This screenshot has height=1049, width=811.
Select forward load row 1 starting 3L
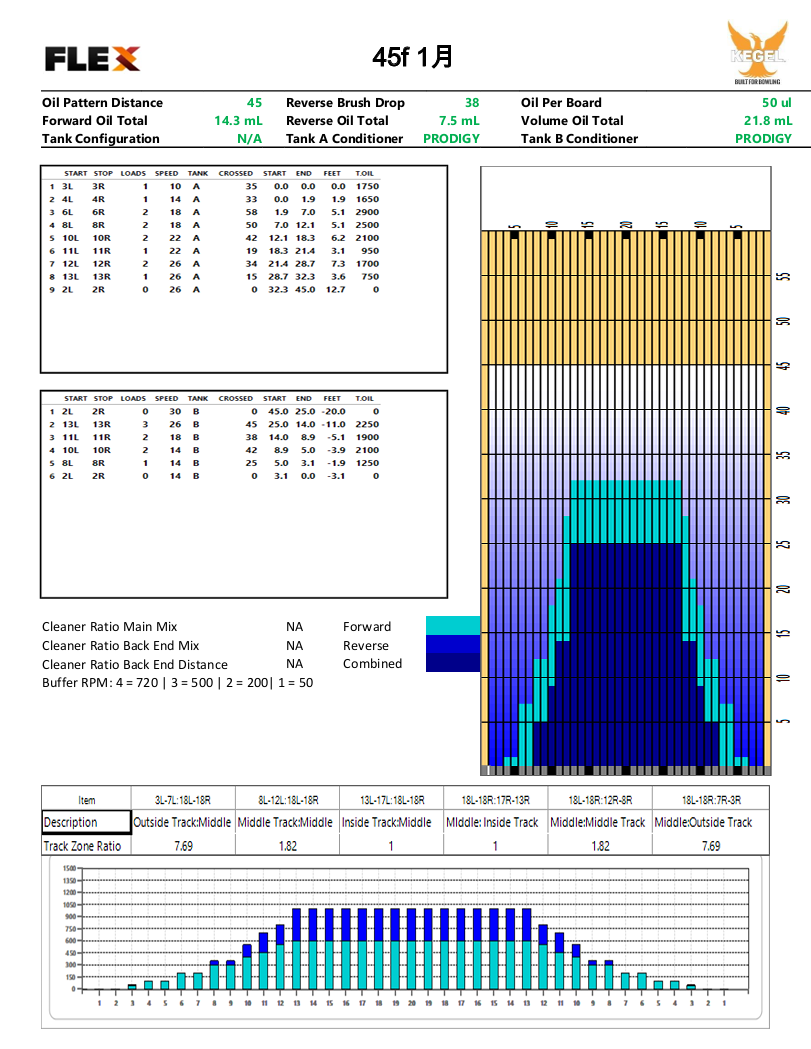[x=214, y=186]
